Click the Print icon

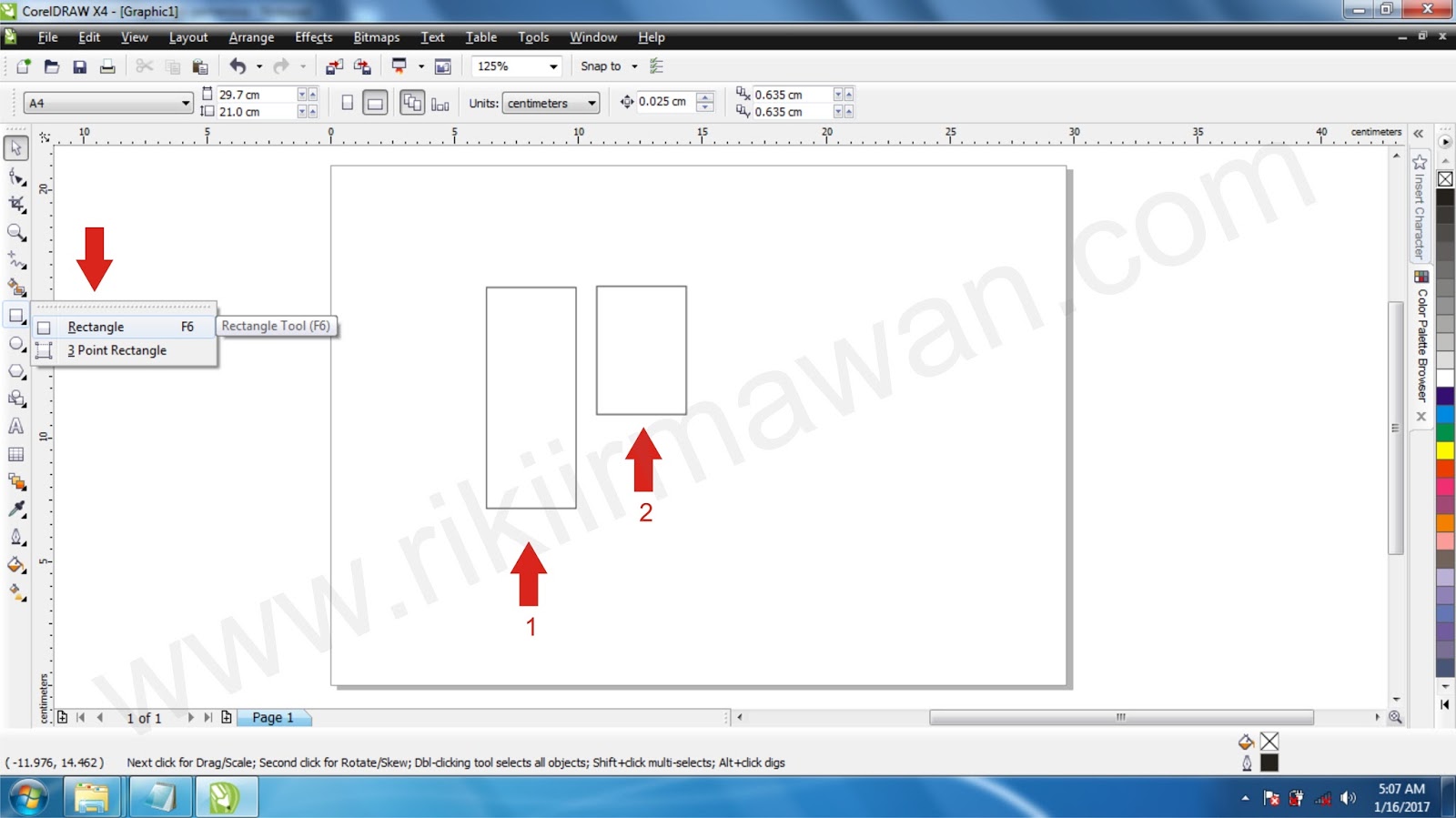[107, 66]
